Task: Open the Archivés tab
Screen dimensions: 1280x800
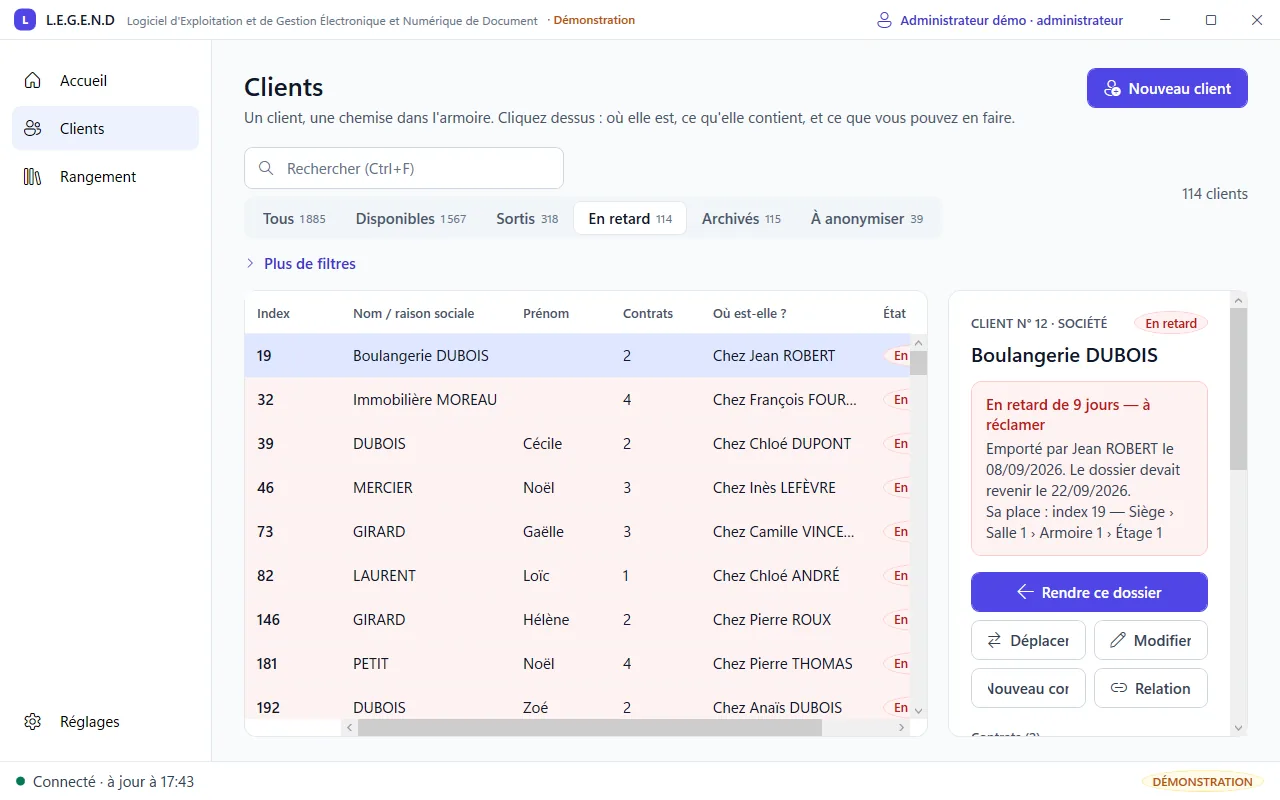Action: click(741, 218)
